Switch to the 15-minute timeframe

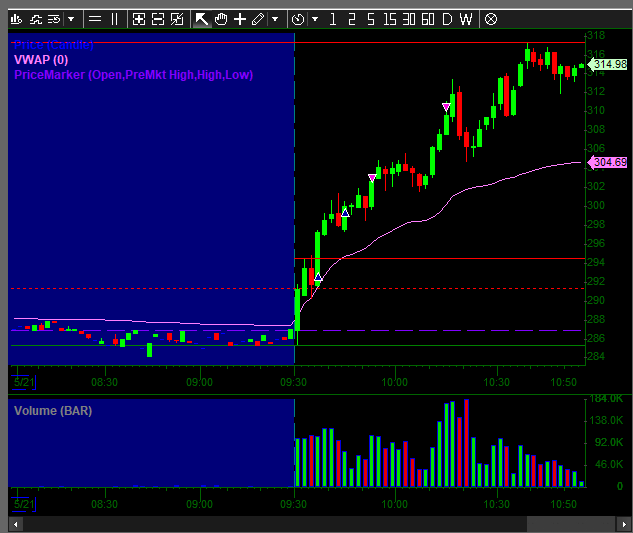pos(390,19)
